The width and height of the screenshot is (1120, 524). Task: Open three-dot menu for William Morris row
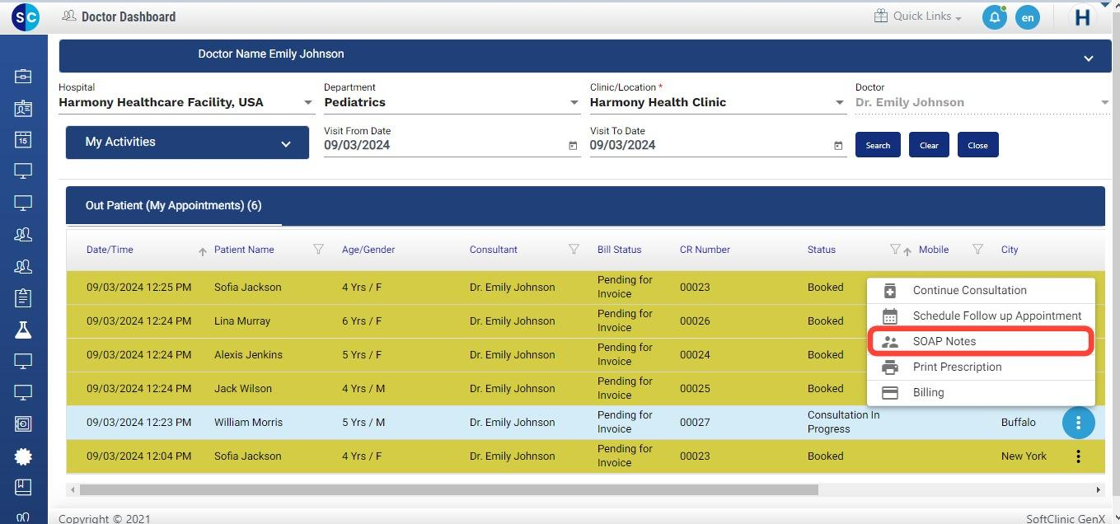pyautogui.click(x=1078, y=423)
